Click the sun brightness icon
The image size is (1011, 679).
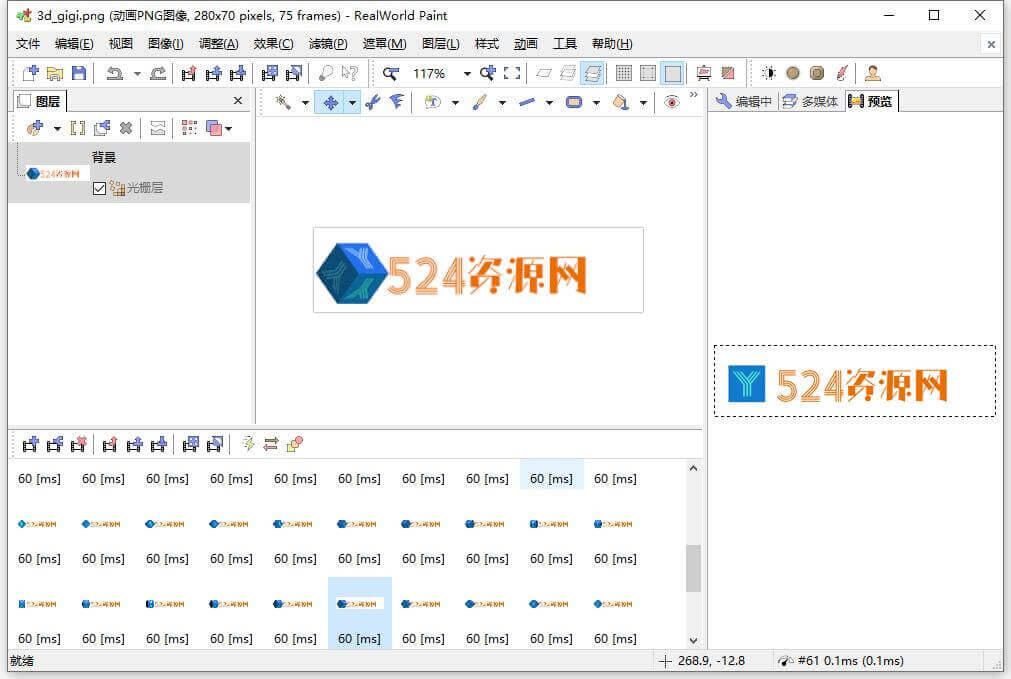click(x=769, y=73)
